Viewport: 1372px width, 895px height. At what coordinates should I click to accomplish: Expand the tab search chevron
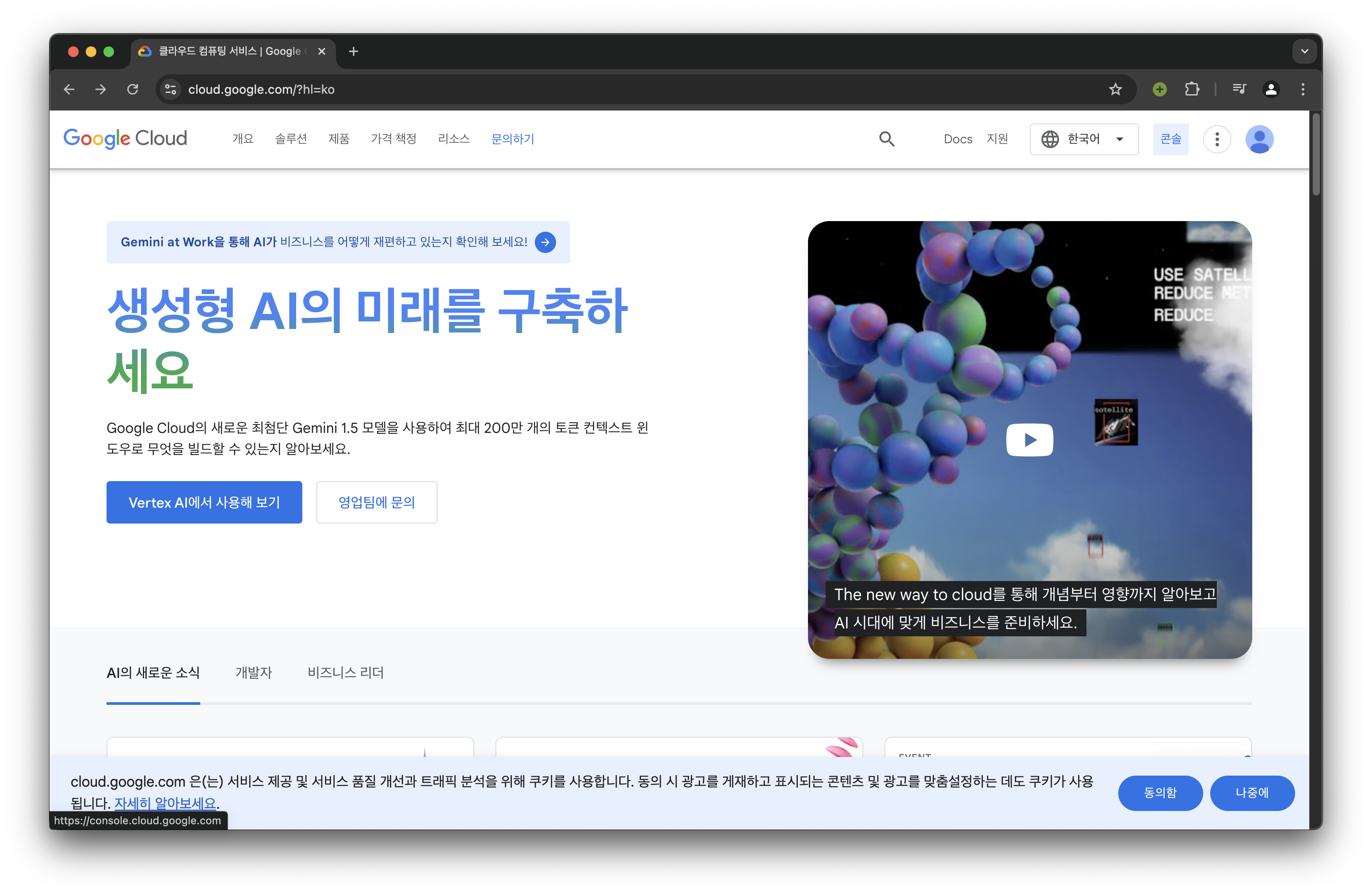click(1304, 51)
